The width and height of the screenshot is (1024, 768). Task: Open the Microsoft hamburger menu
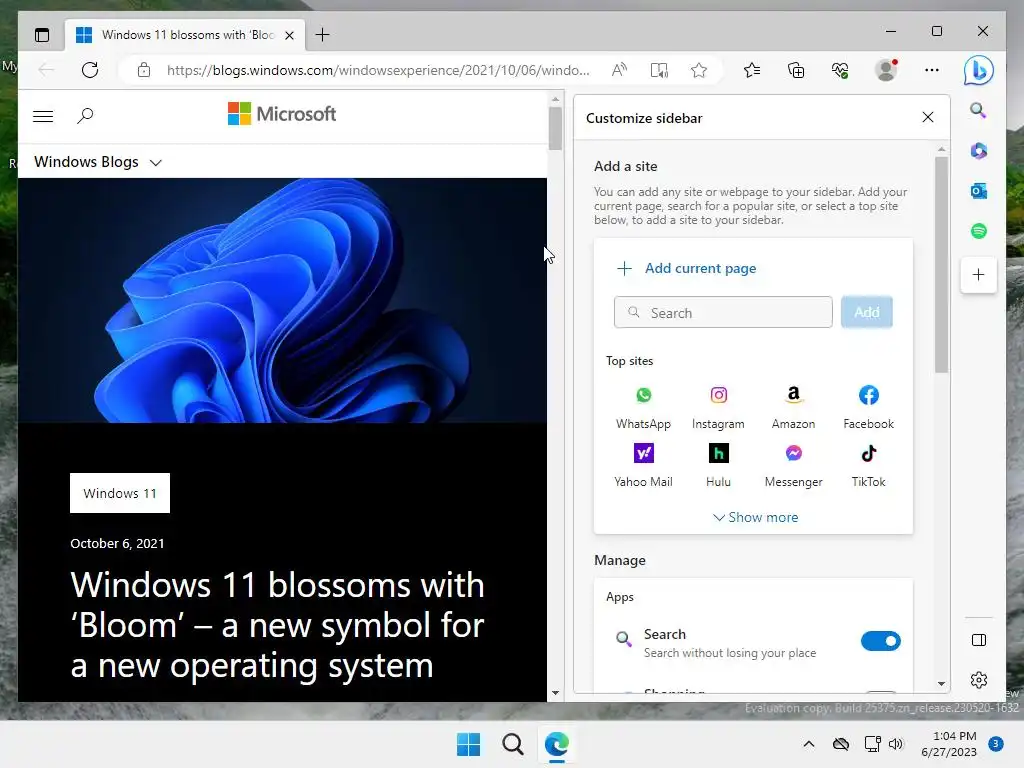pyautogui.click(x=43, y=116)
